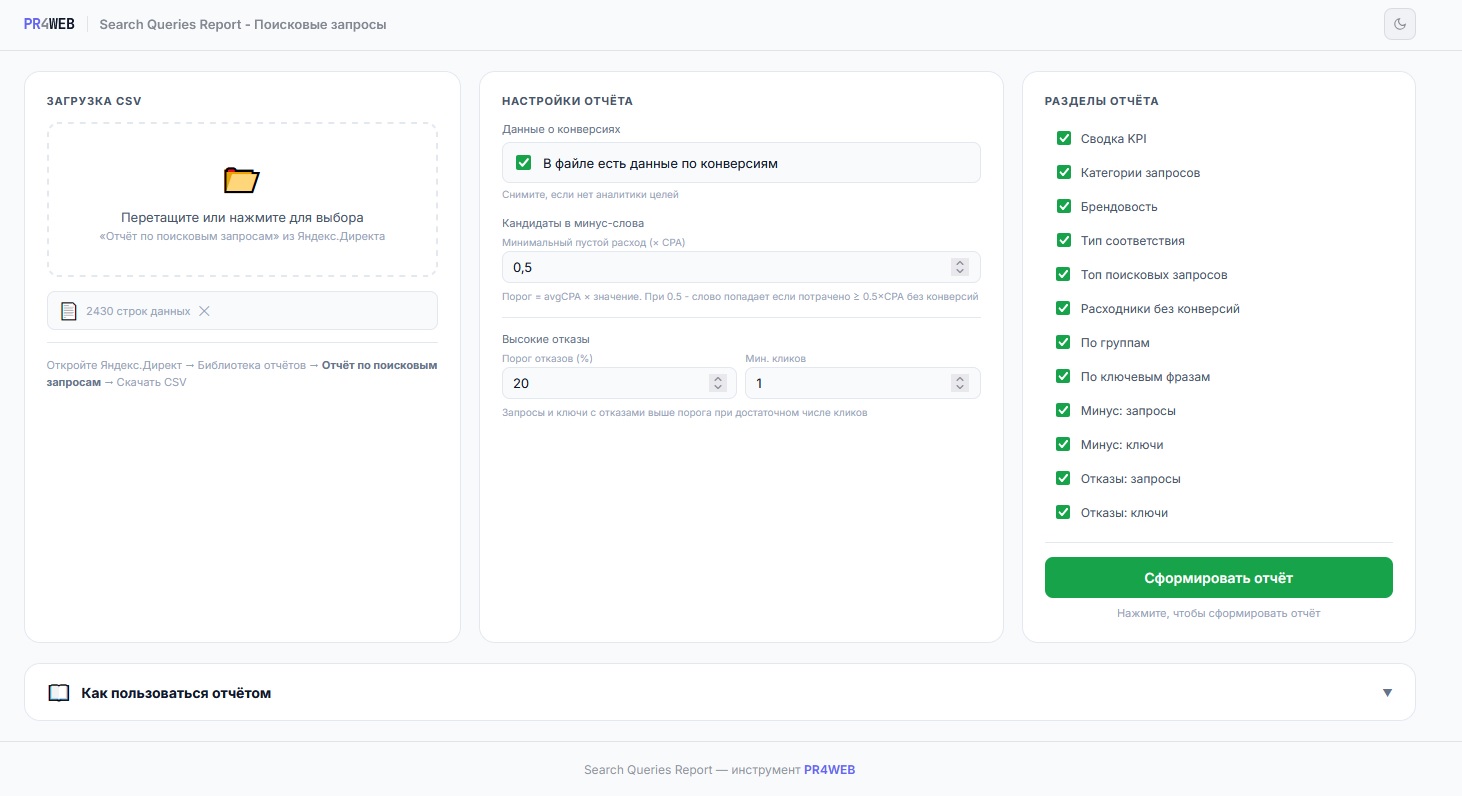Click the Порог отказов input showing 20
Image resolution: width=1462 pixels, height=796 pixels.
619,383
